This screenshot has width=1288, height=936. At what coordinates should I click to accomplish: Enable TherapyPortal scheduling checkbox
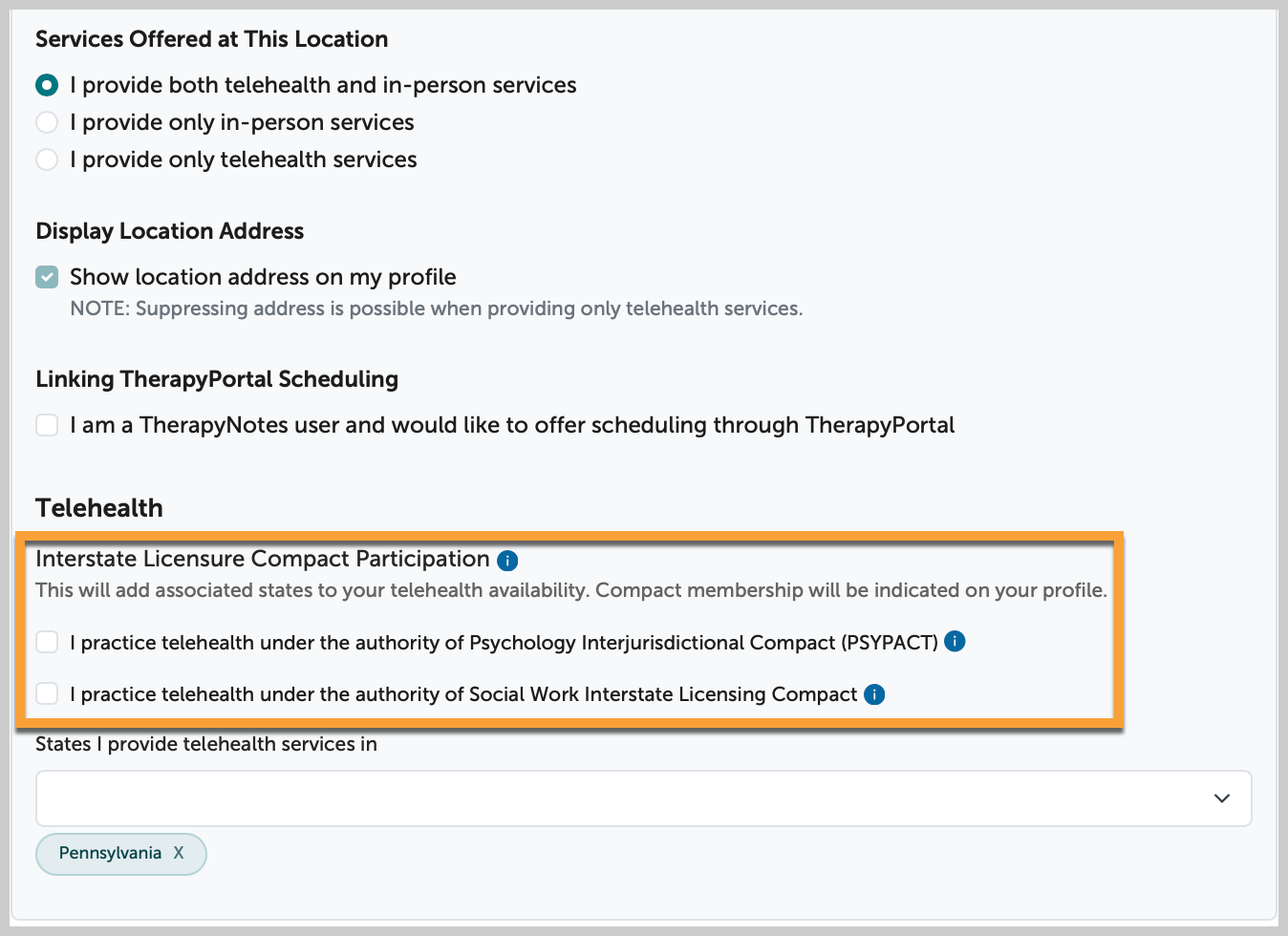tap(47, 424)
